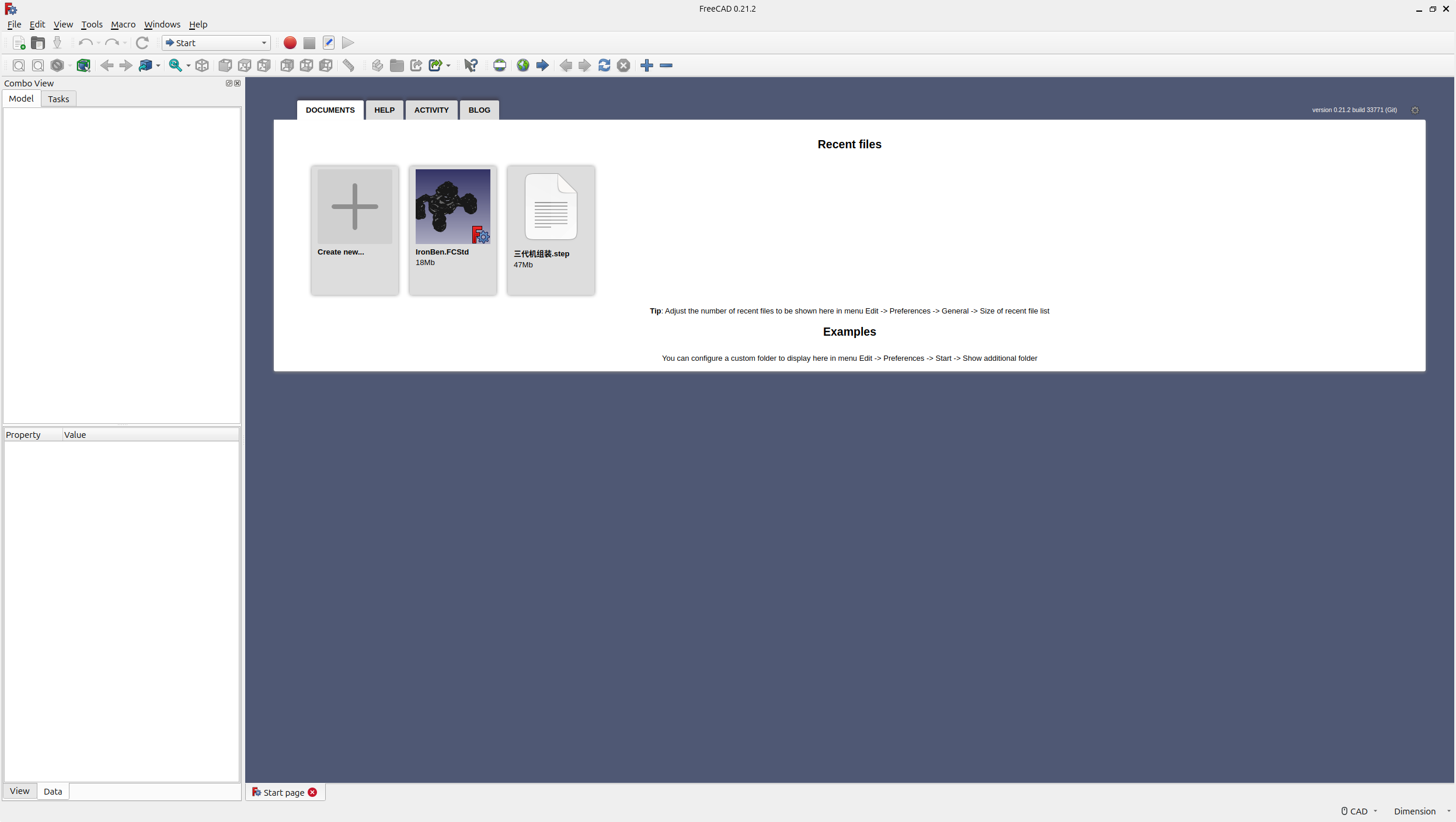
Task: Click the isometric view cube icon
Action: [202, 65]
